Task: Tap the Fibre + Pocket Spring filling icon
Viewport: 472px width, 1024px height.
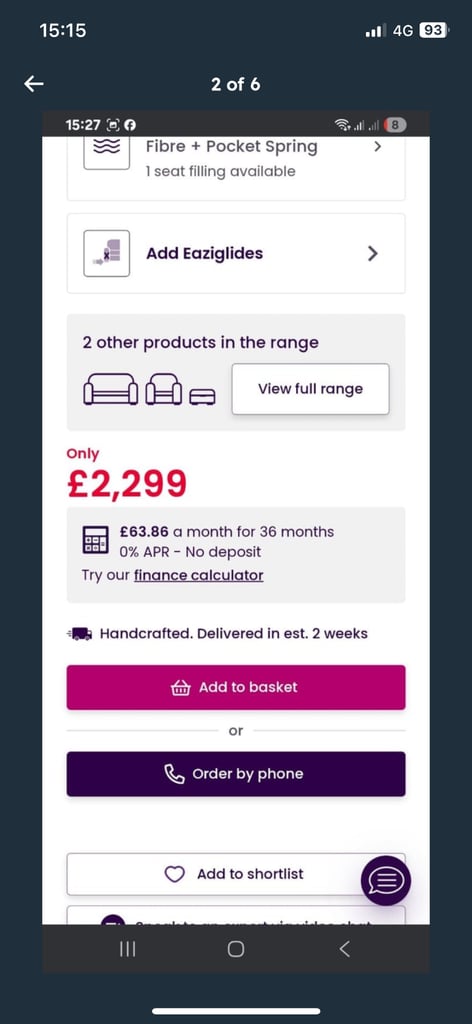Action: [106, 152]
